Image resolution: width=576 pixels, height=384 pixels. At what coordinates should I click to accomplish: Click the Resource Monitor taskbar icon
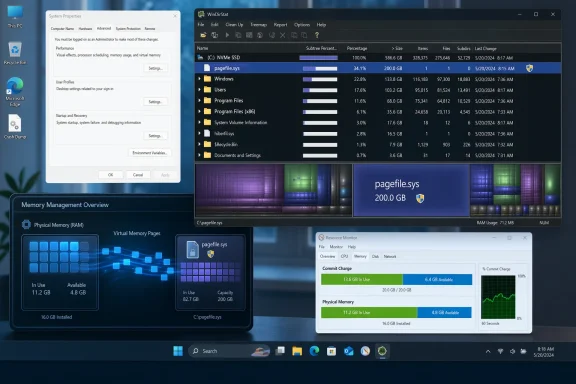[365, 351]
